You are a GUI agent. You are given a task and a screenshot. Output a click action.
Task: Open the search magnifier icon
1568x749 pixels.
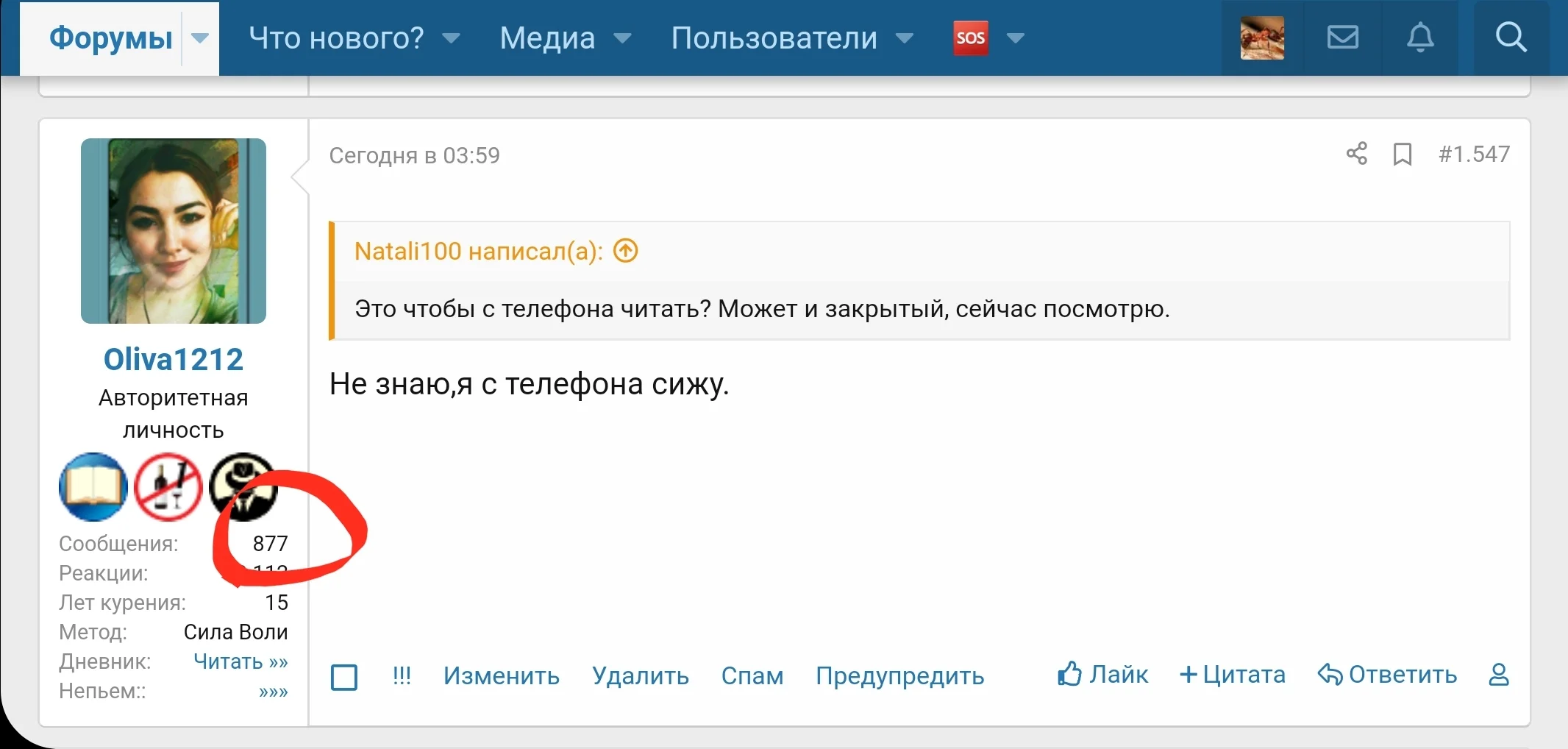tap(1512, 38)
